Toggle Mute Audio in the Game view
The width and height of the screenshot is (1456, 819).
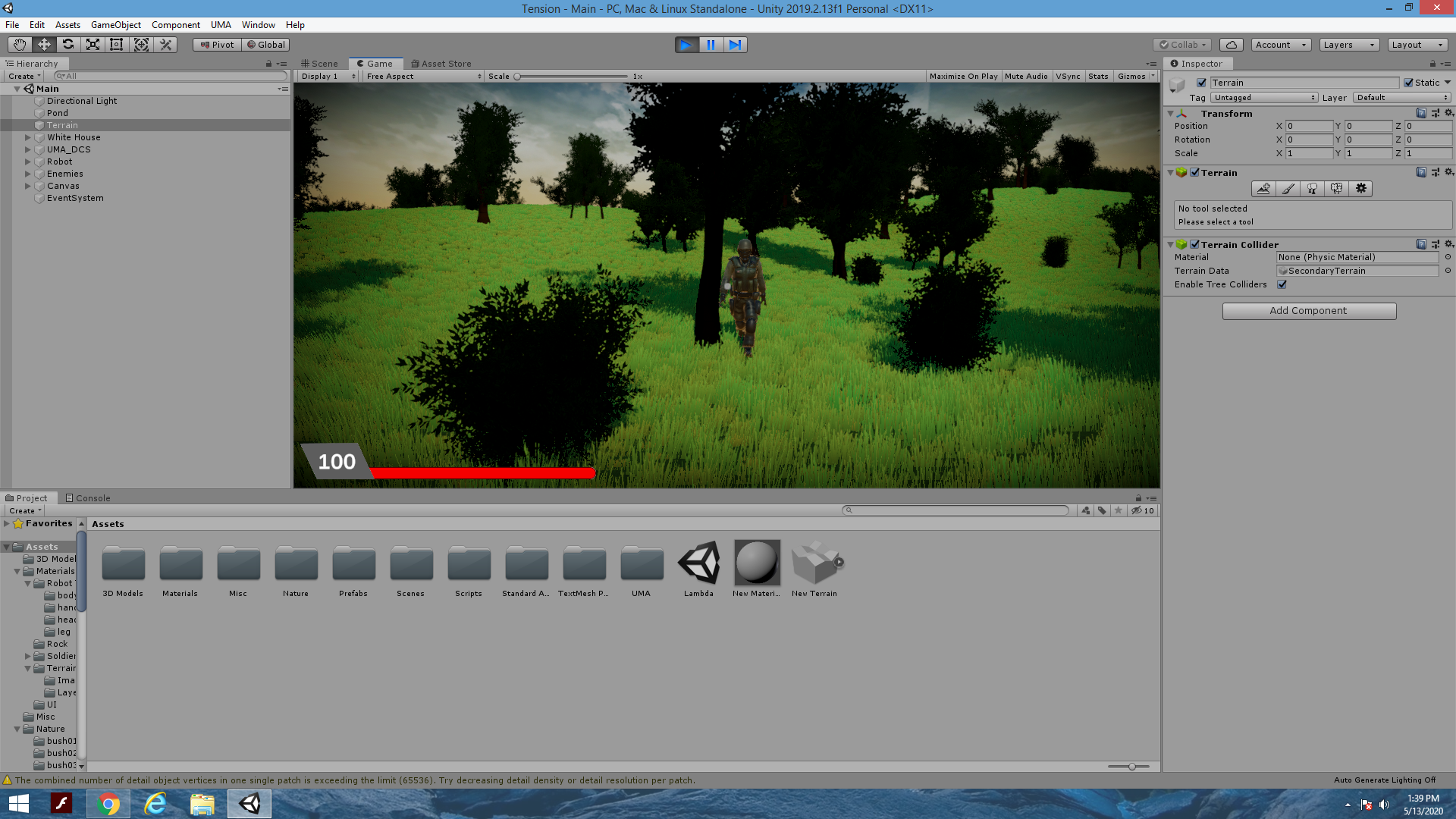coord(1025,76)
